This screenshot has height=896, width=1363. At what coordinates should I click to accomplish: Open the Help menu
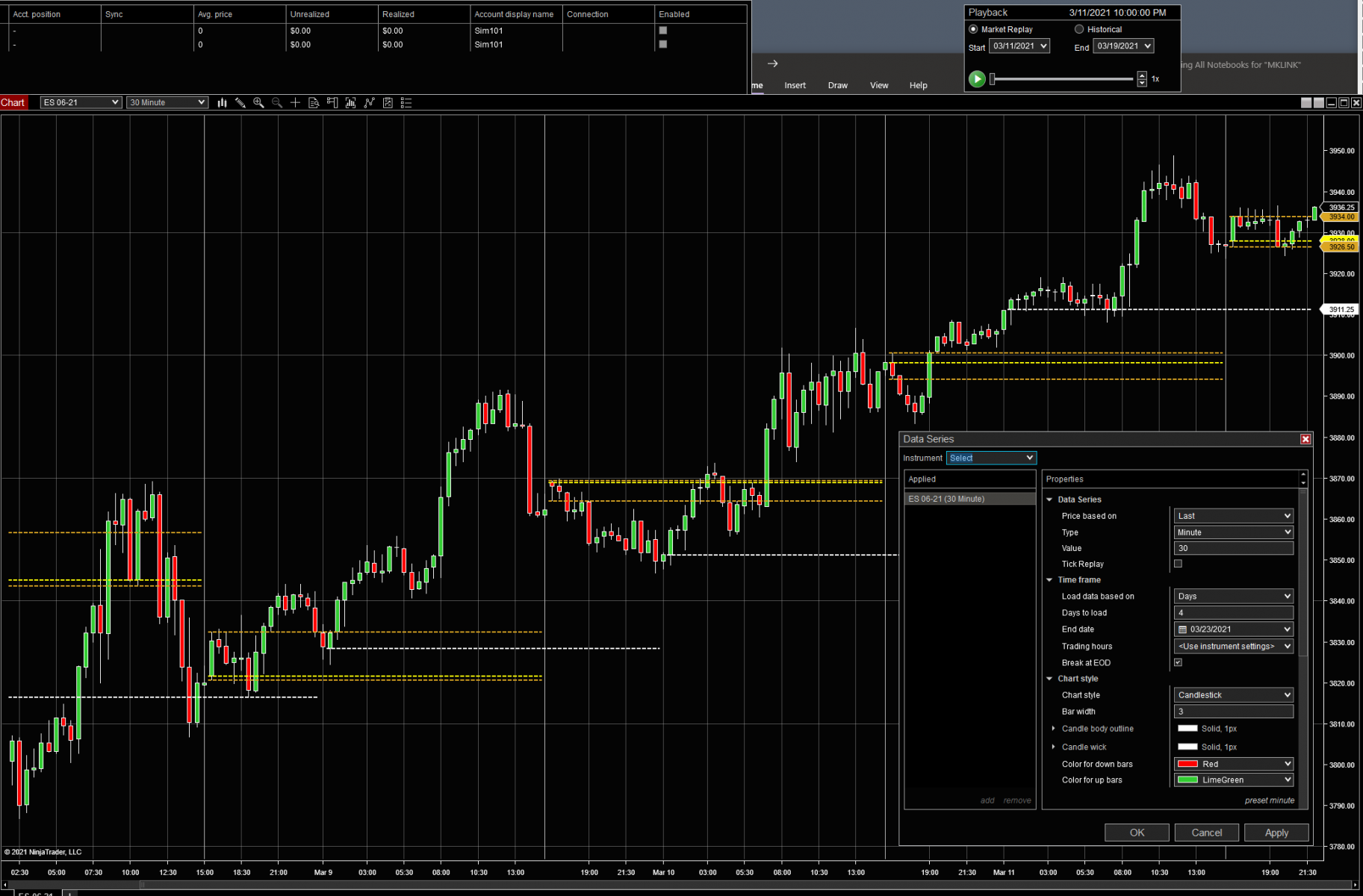[x=919, y=85]
